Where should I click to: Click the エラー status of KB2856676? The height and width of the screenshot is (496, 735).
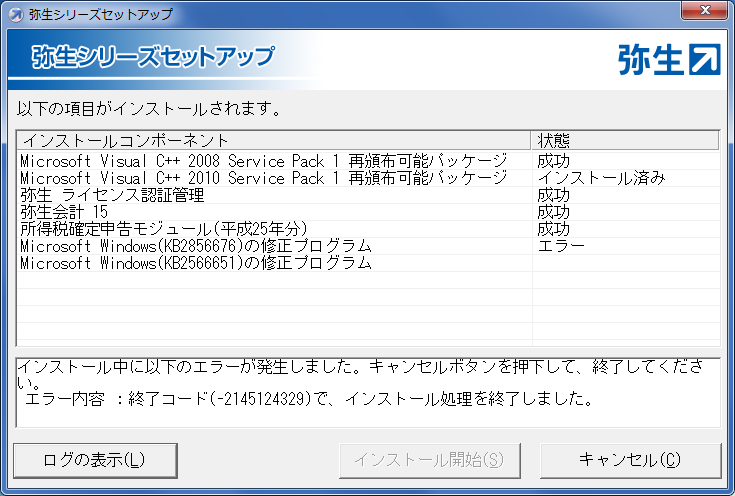tap(561, 246)
